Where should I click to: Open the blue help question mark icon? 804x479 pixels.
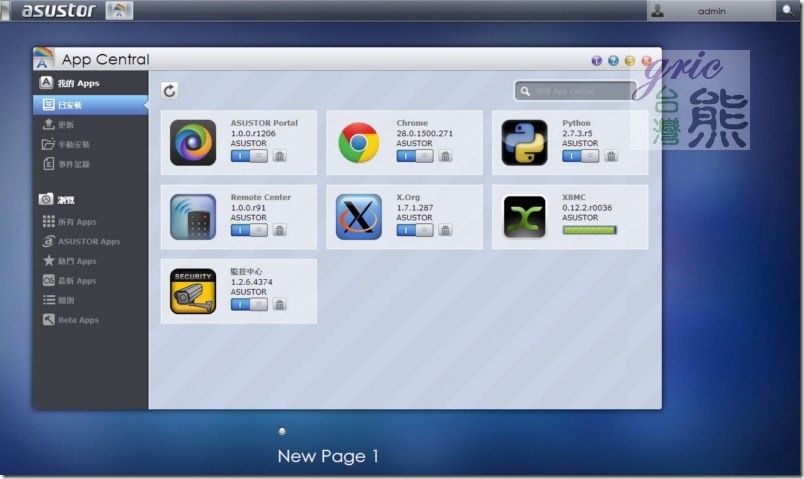coord(613,61)
